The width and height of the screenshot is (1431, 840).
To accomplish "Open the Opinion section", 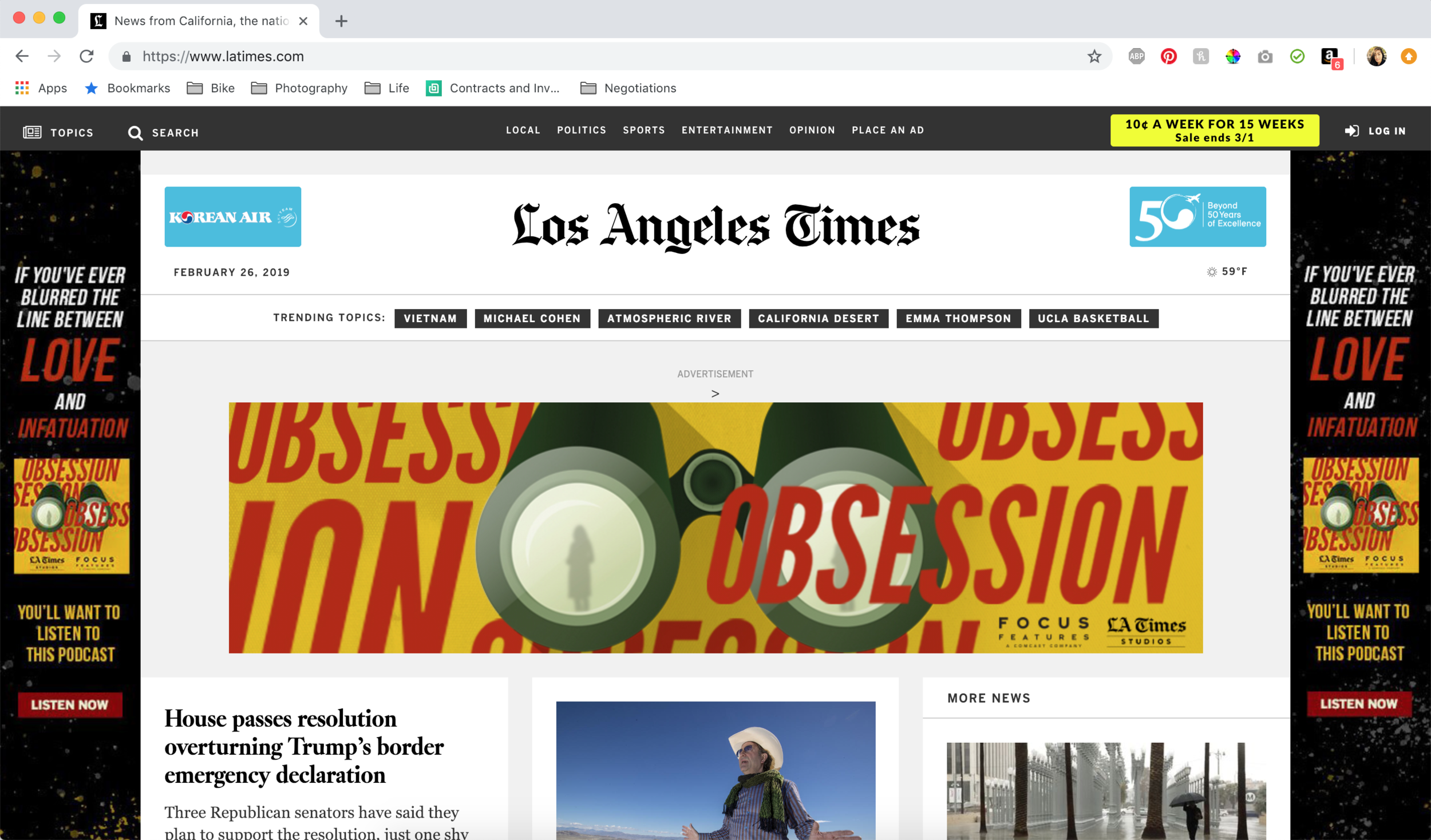I will (812, 130).
